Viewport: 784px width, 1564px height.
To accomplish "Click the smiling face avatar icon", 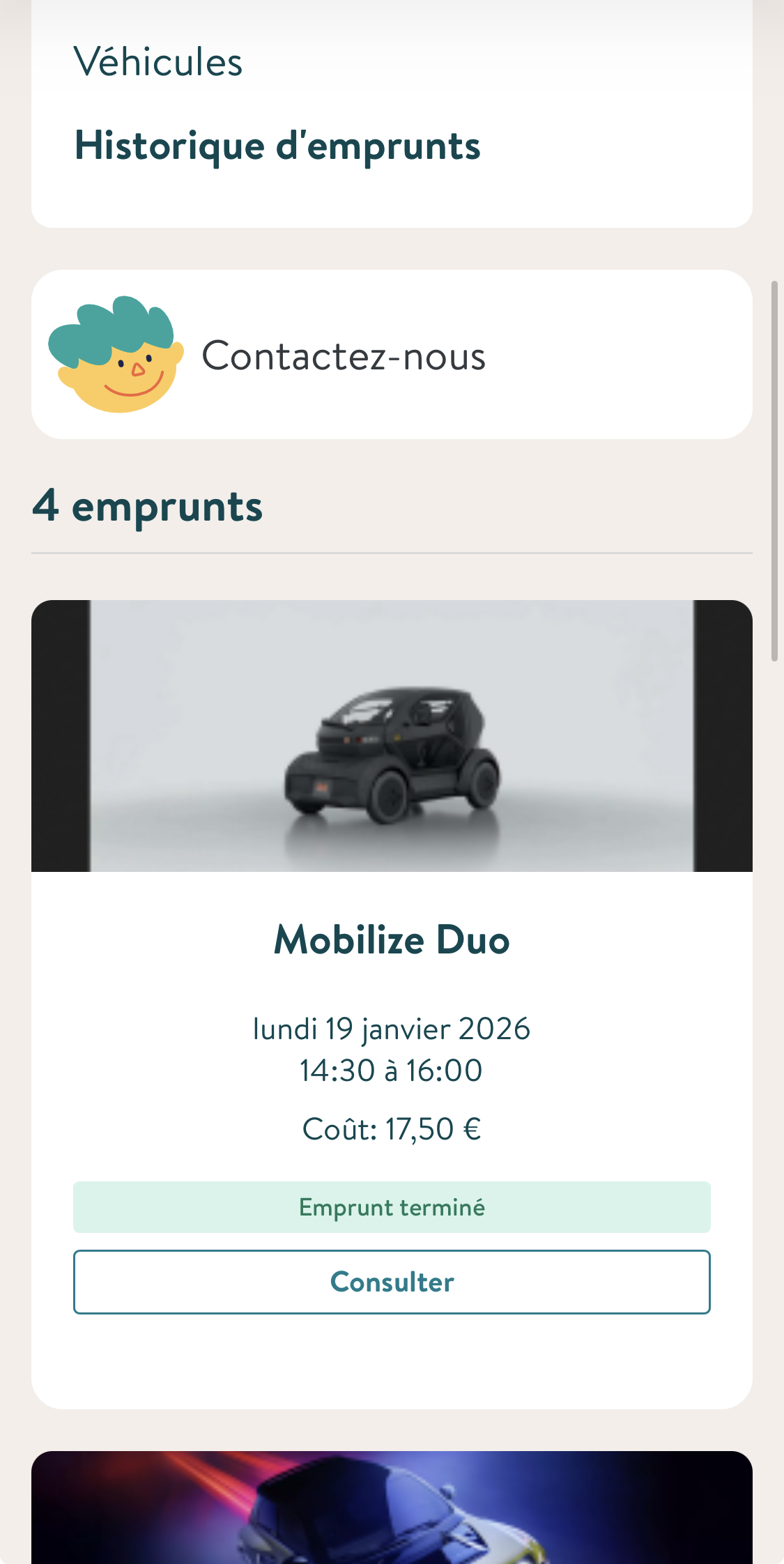I will point(116,355).
